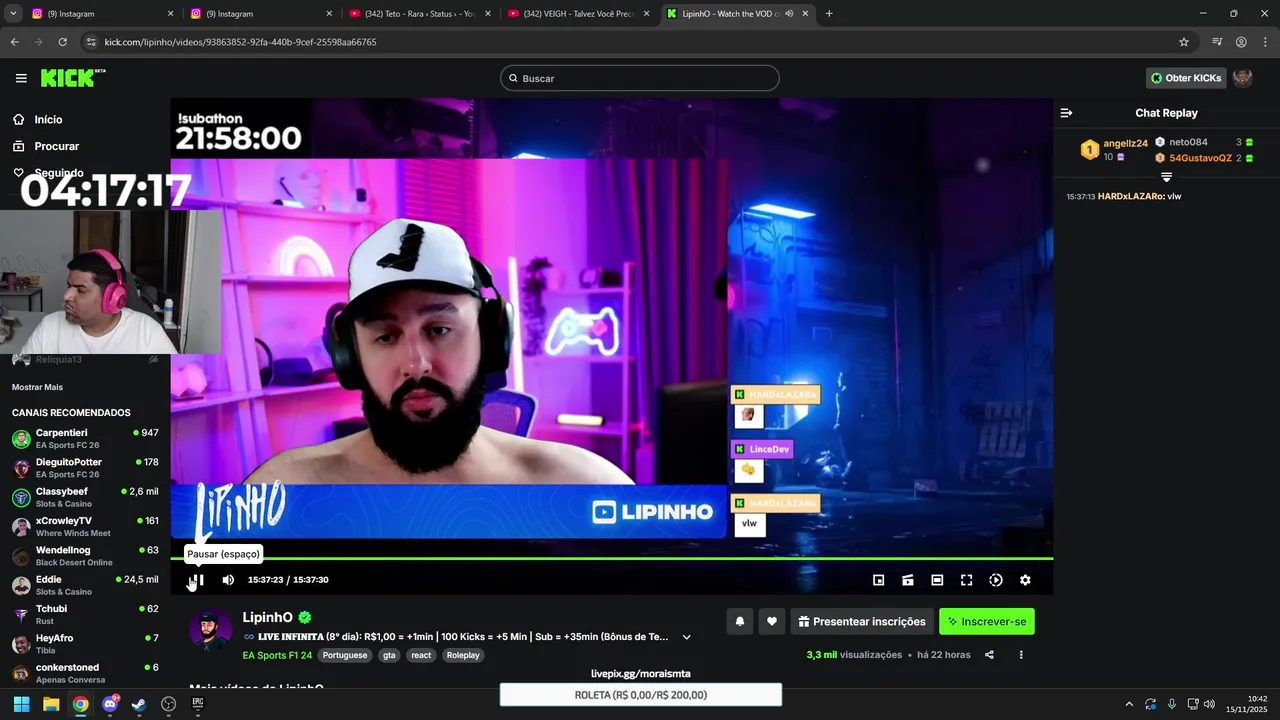Click the Chrome address bar URL
Image resolution: width=1280 pixels, height=720 pixels.
(x=241, y=42)
